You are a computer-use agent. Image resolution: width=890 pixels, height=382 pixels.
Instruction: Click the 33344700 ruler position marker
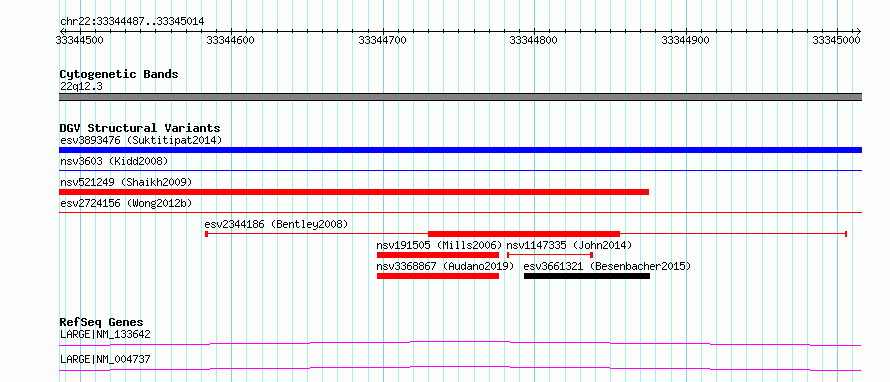coord(383,40)
